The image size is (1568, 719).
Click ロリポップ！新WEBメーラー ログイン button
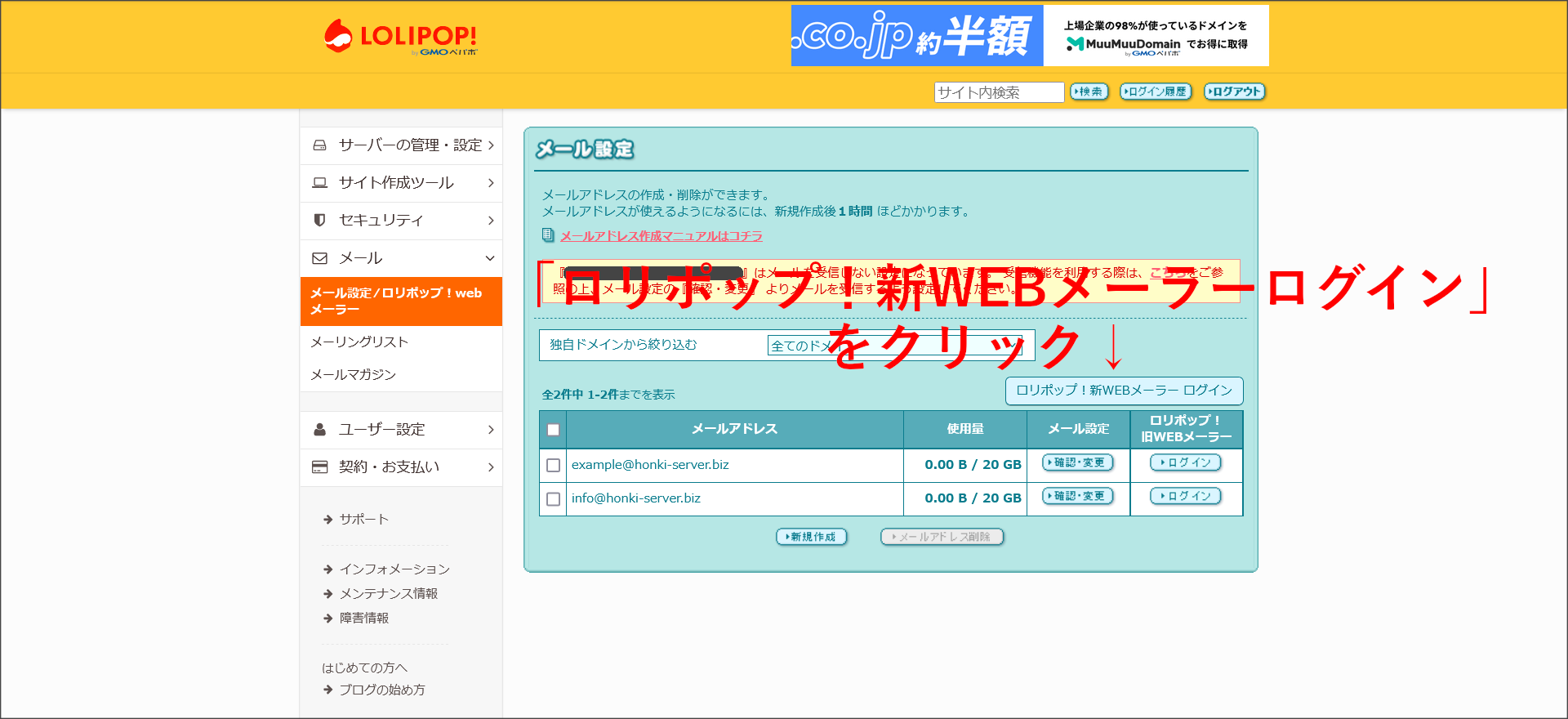pos(1124,391)
